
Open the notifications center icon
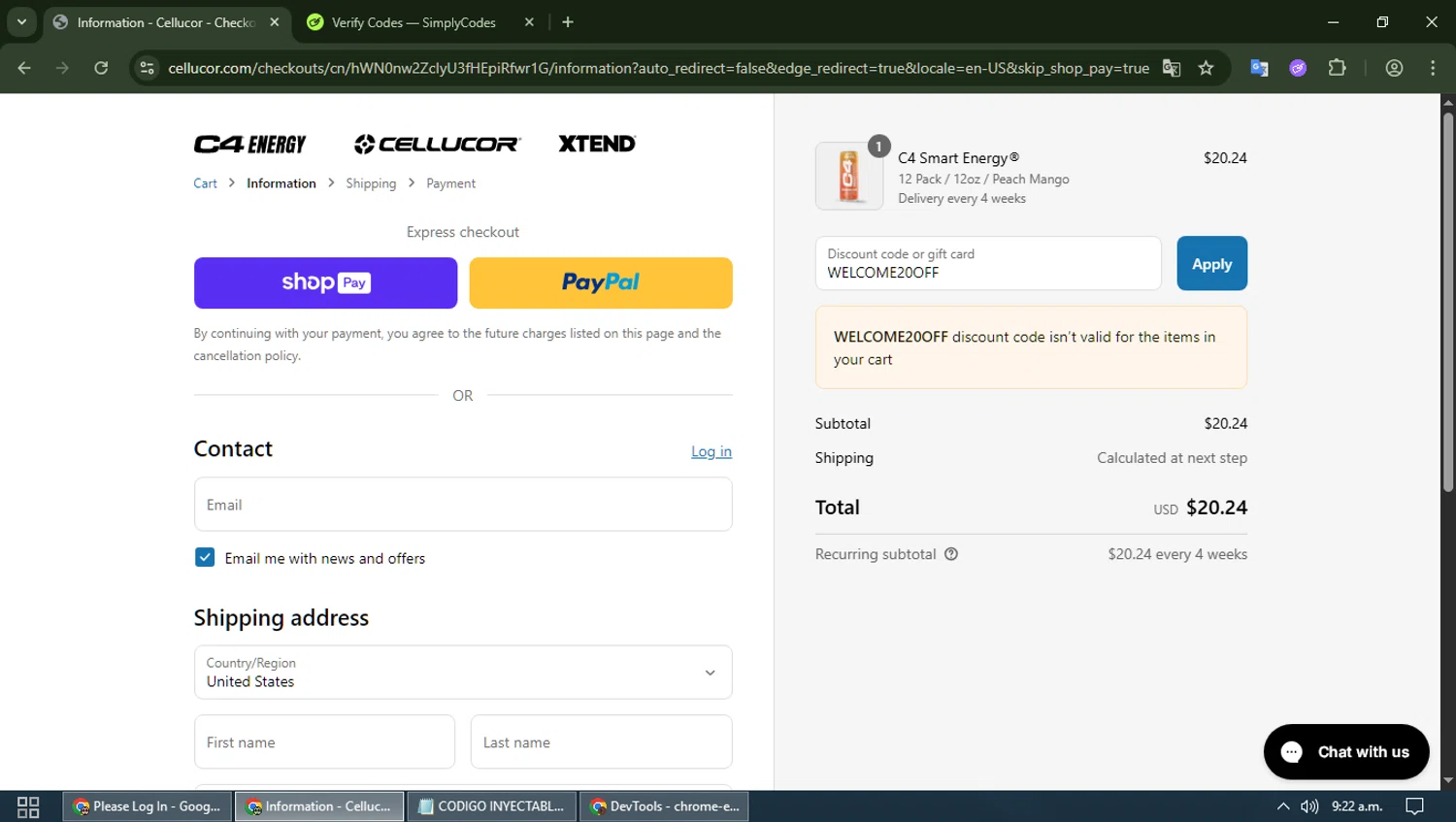click(x=1414, y=806)
